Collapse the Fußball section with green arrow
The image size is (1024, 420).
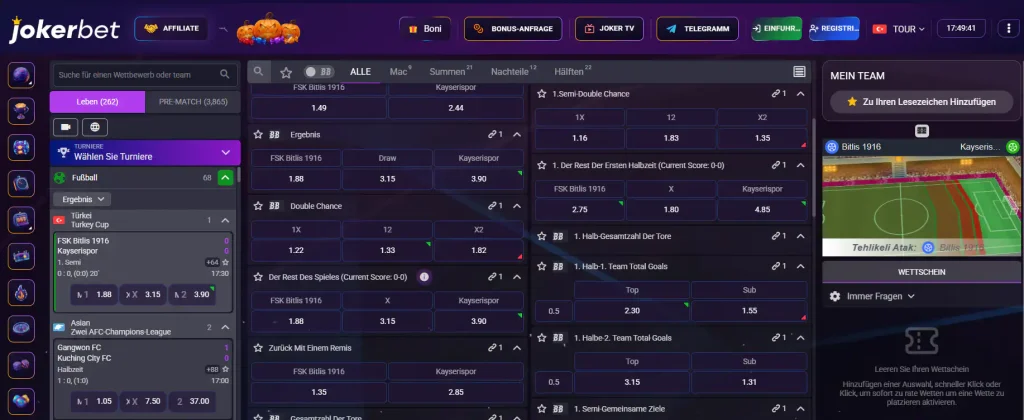(x=225, y=178)
